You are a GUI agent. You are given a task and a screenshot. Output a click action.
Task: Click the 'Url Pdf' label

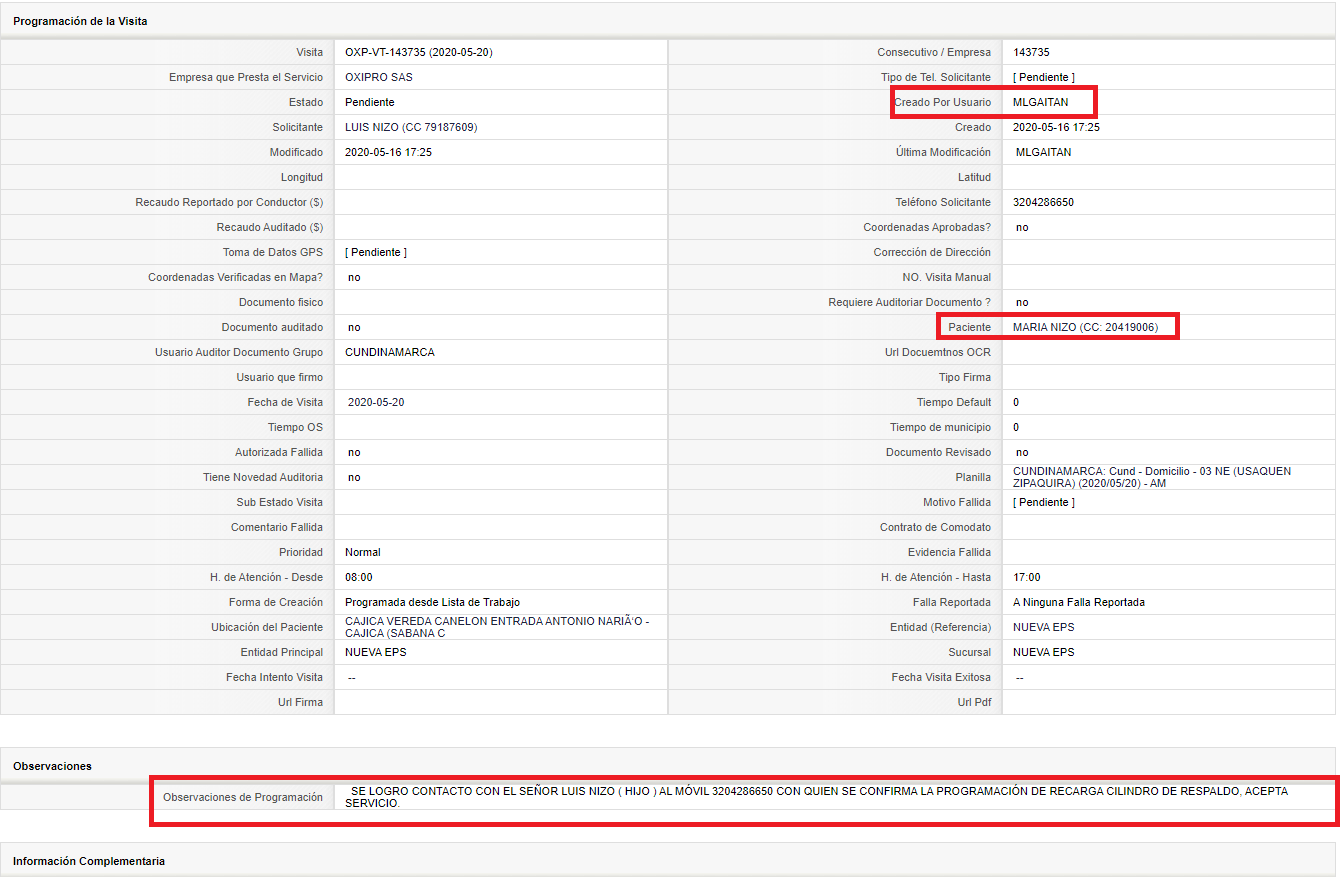coord(974,702)
